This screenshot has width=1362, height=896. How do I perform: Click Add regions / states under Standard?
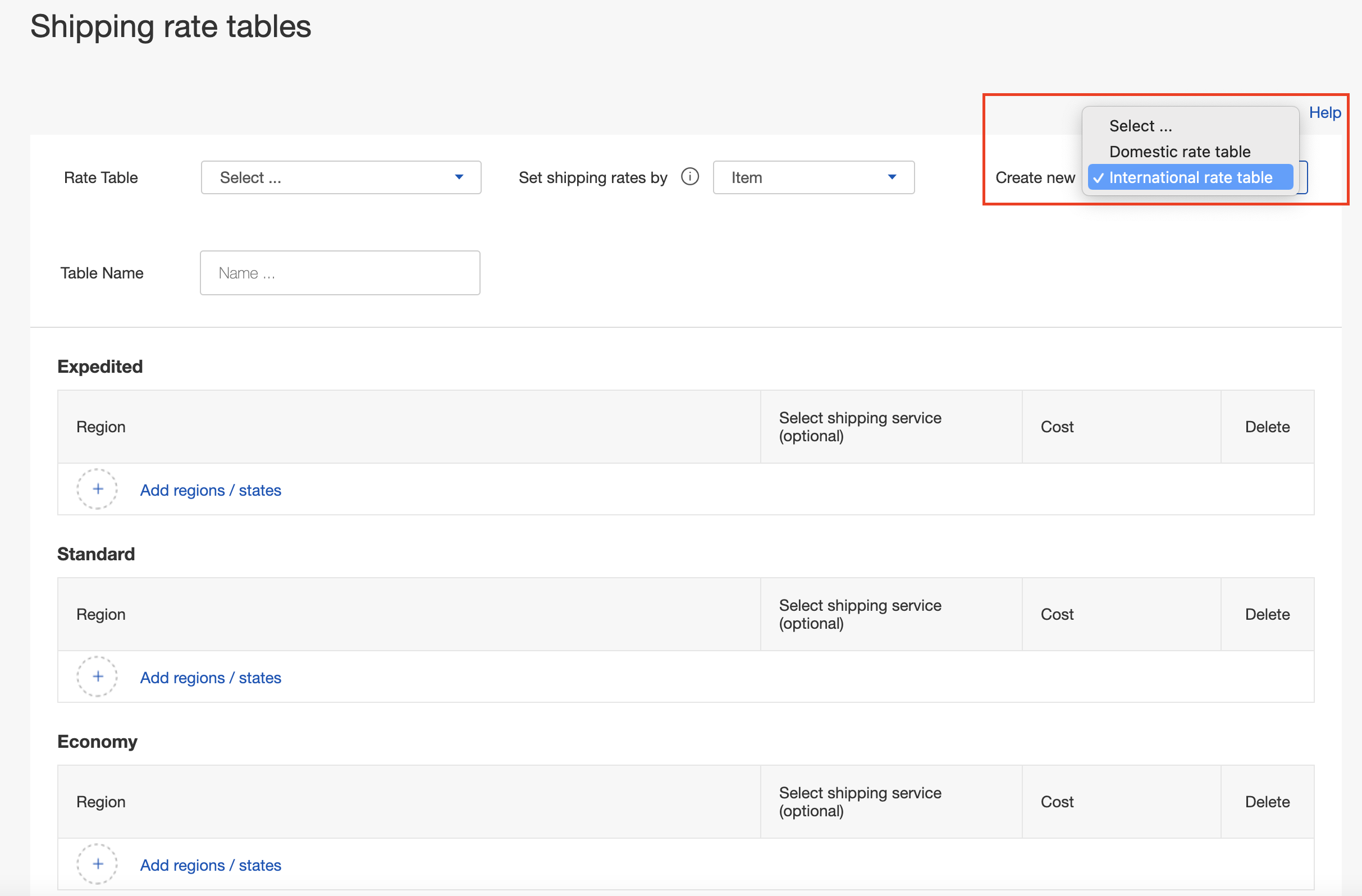[211, 678]
